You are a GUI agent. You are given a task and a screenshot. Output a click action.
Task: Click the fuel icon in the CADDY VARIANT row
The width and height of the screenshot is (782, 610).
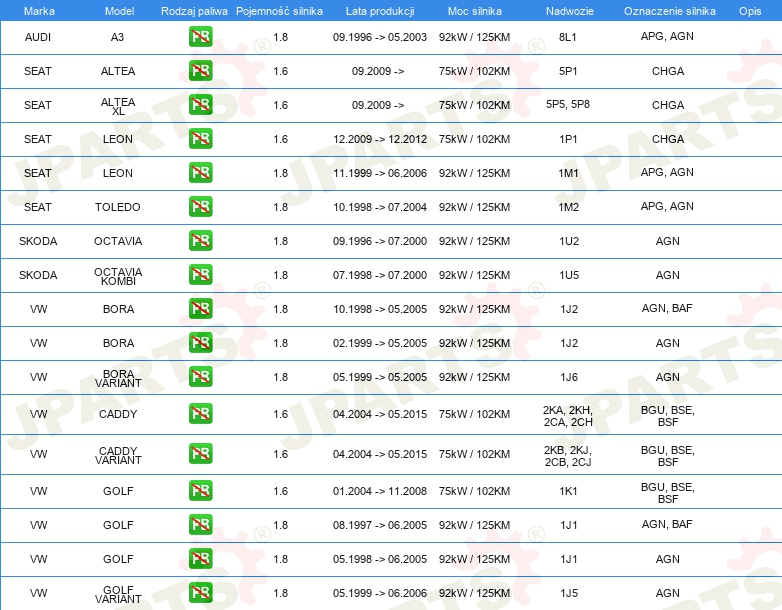tap(200, 453)
